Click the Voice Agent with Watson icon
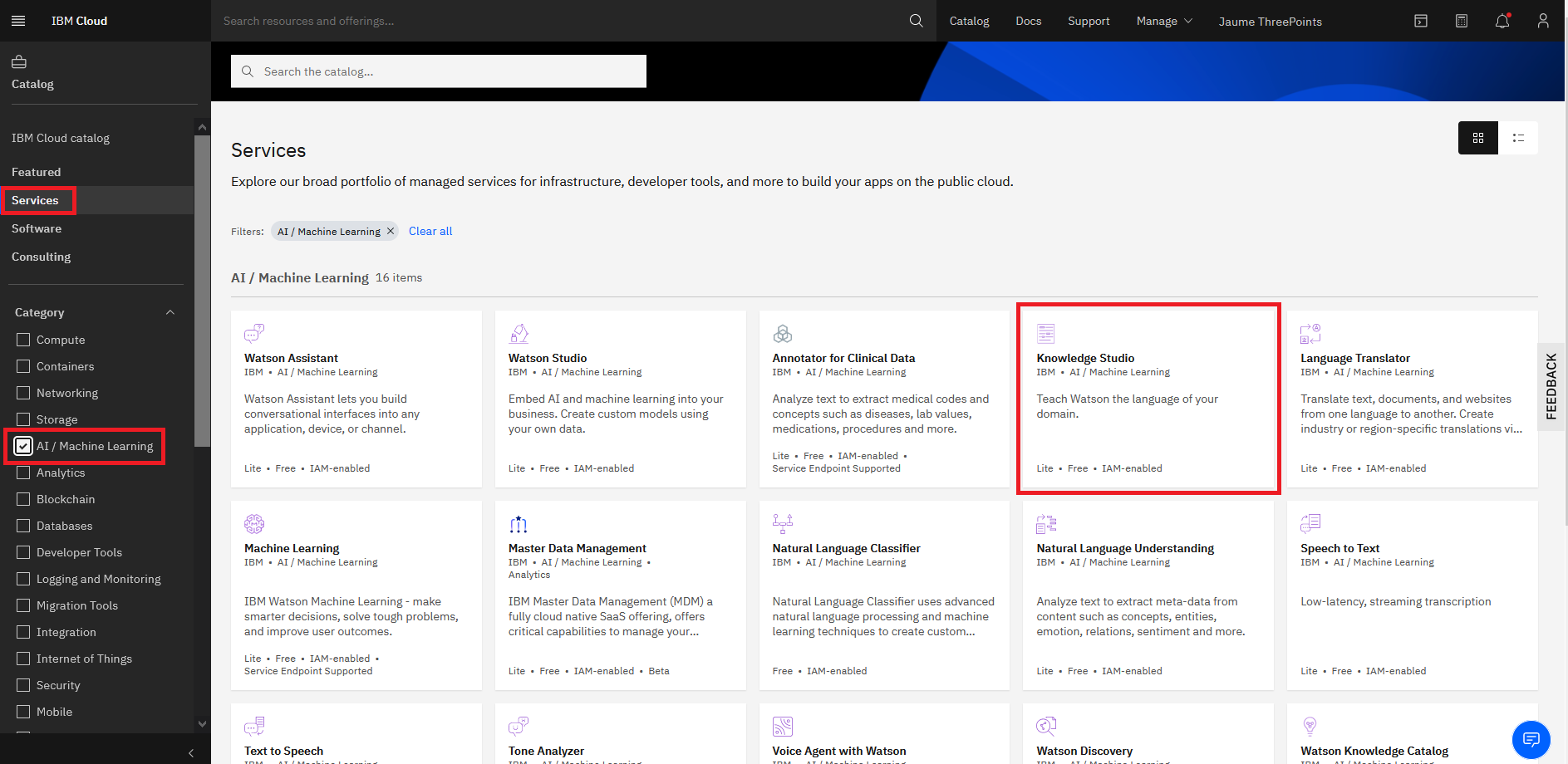 coord(783,726)
